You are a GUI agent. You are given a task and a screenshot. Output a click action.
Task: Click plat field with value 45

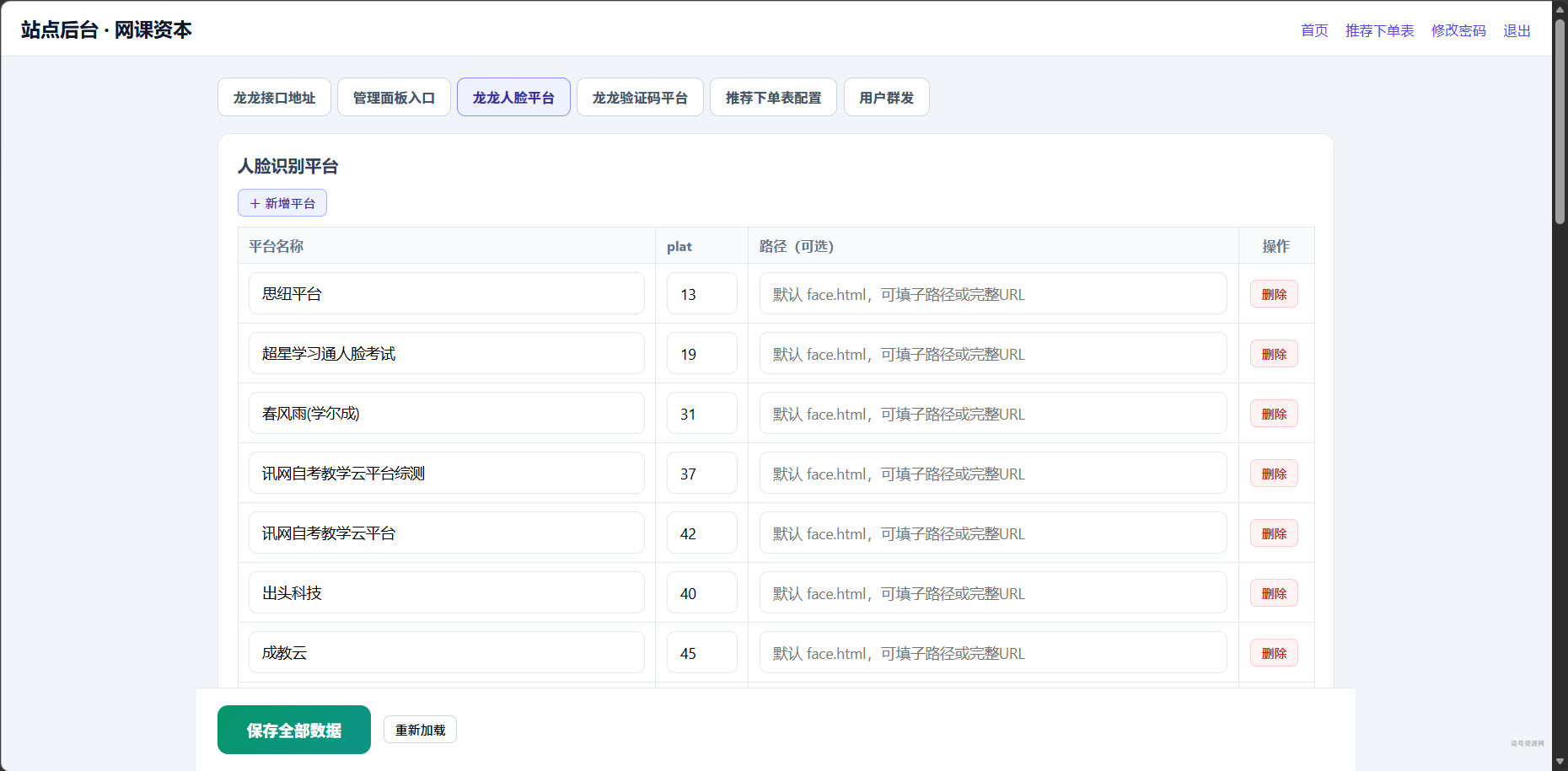click(702, 652)
